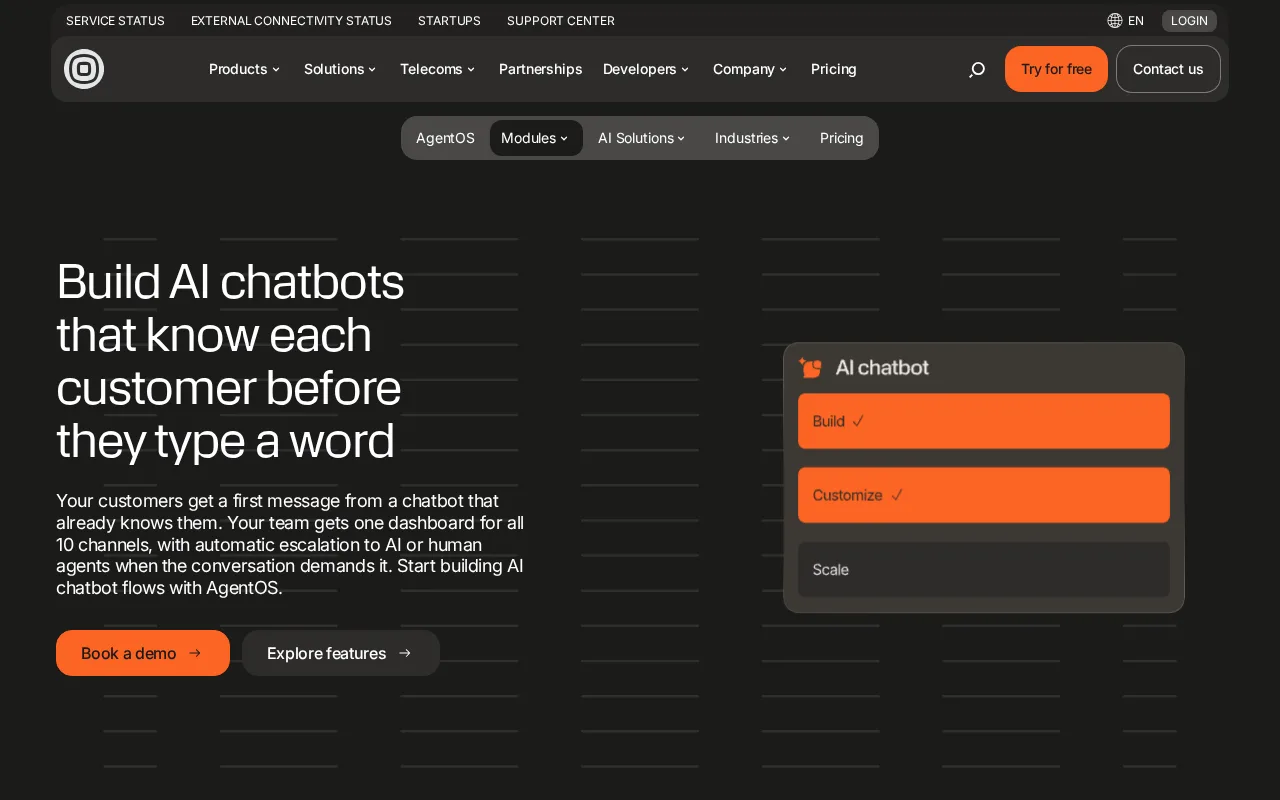Viewport: 1280px width, 800px height.
Task: Select the Scale step in chatbot card
Action: coord(984,569)
